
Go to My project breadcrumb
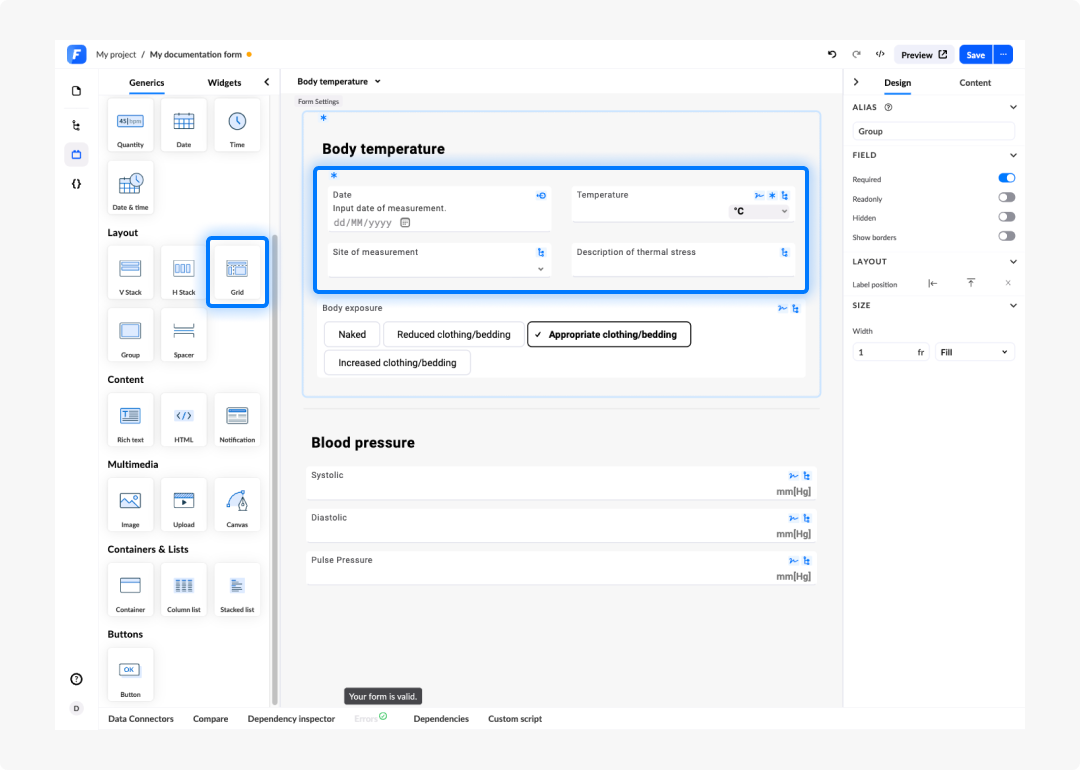click(116, 54)
